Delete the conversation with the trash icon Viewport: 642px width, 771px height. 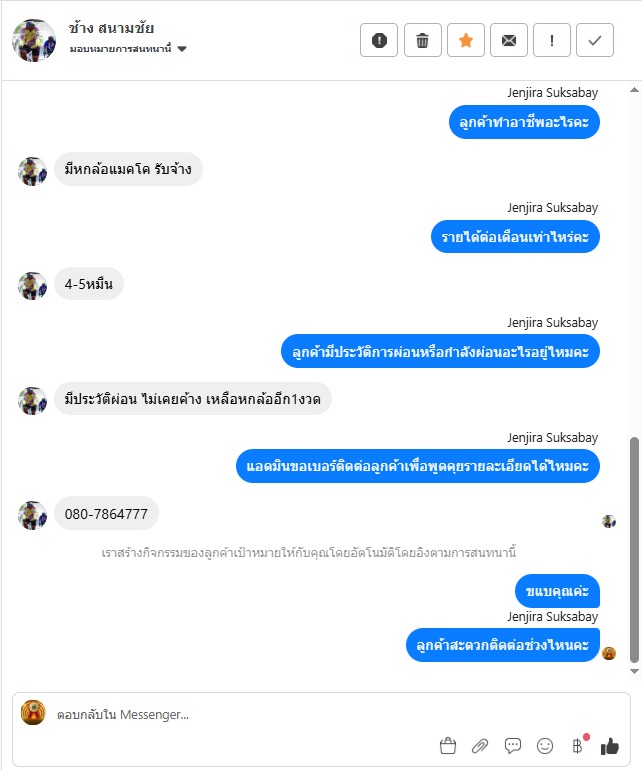422,40
